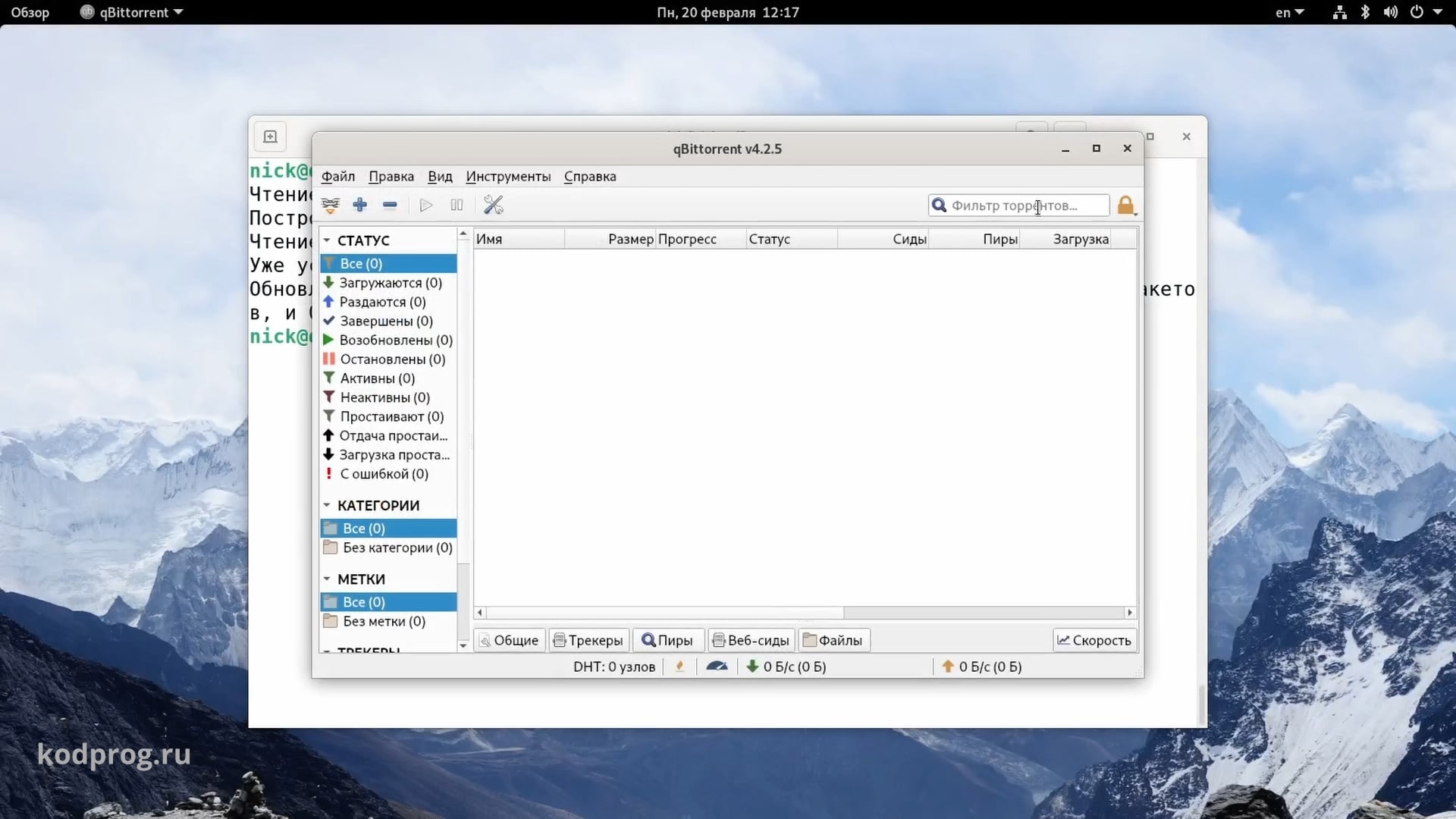Click the pause toolbar icon
This screenshot has height=819, width=1456.
tap(457, 205)
